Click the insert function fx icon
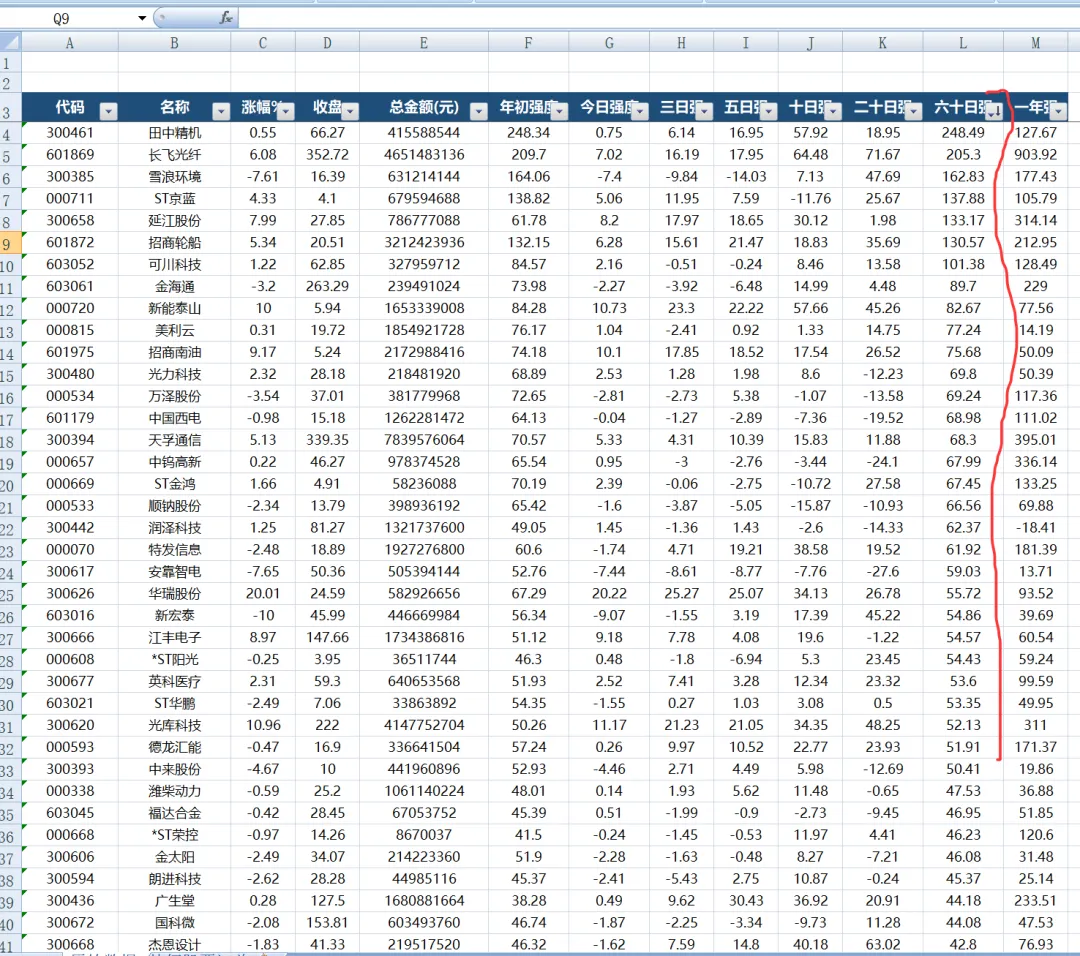 coord(225,18)
